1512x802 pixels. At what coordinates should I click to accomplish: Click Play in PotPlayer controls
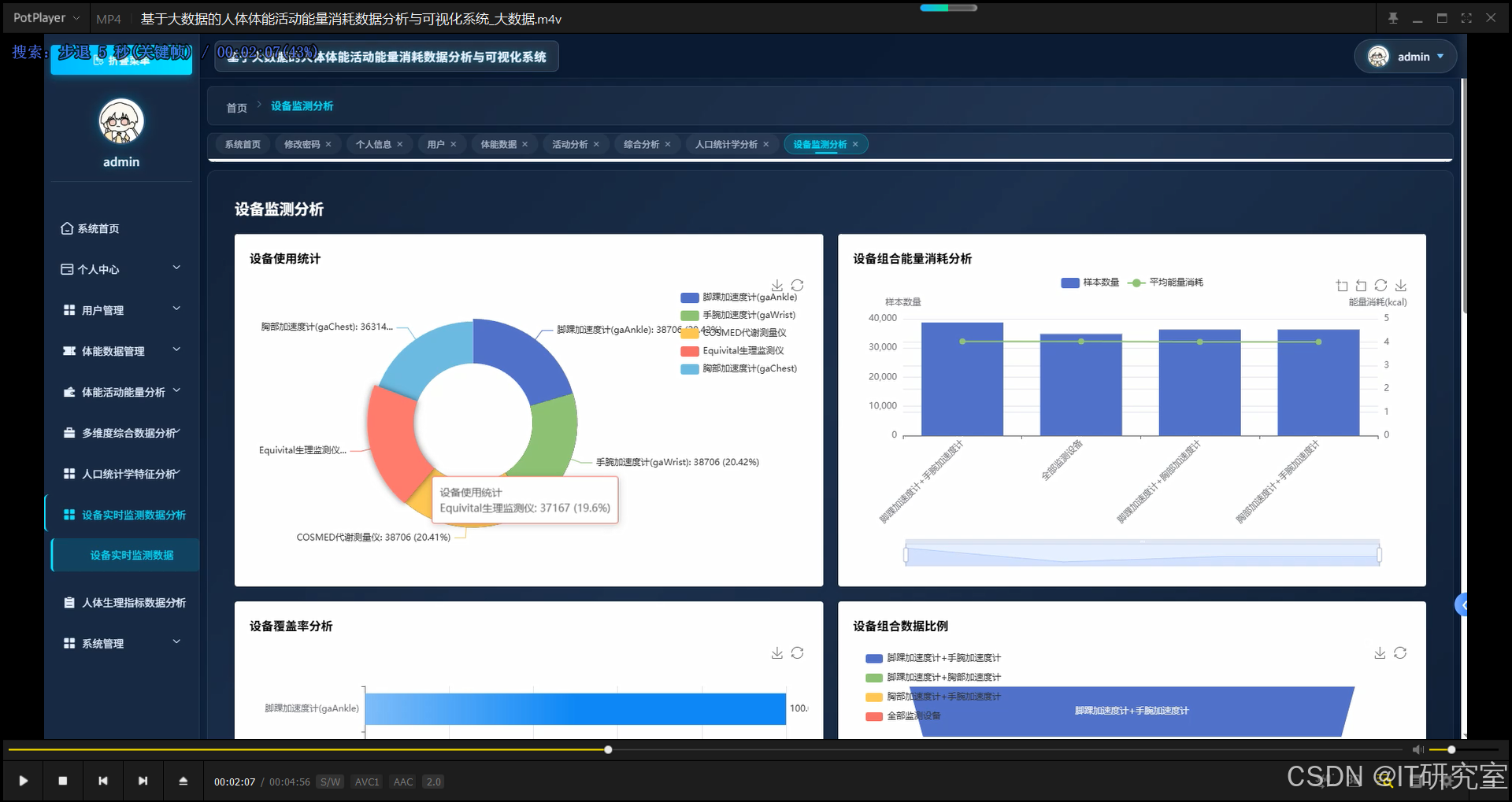point(24,781)
